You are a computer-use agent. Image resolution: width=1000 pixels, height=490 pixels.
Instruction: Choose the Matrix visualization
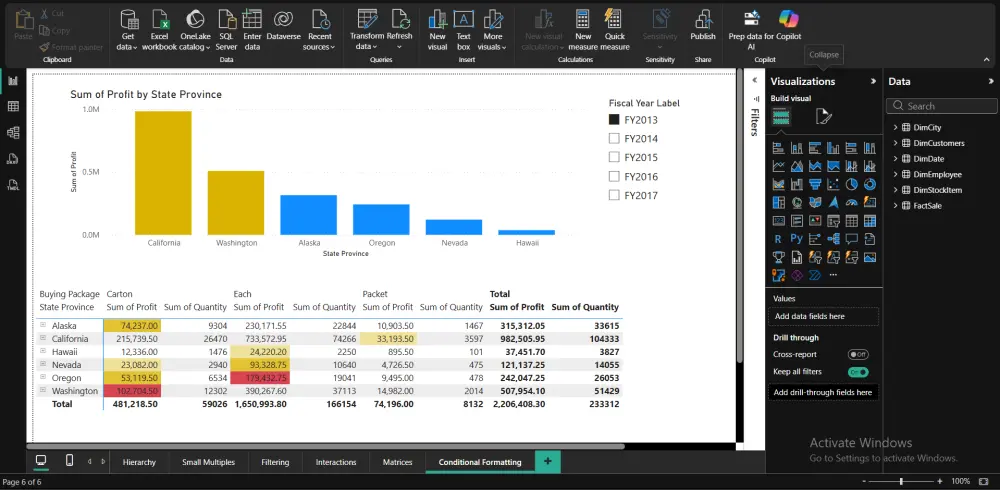tap(870, 221)
